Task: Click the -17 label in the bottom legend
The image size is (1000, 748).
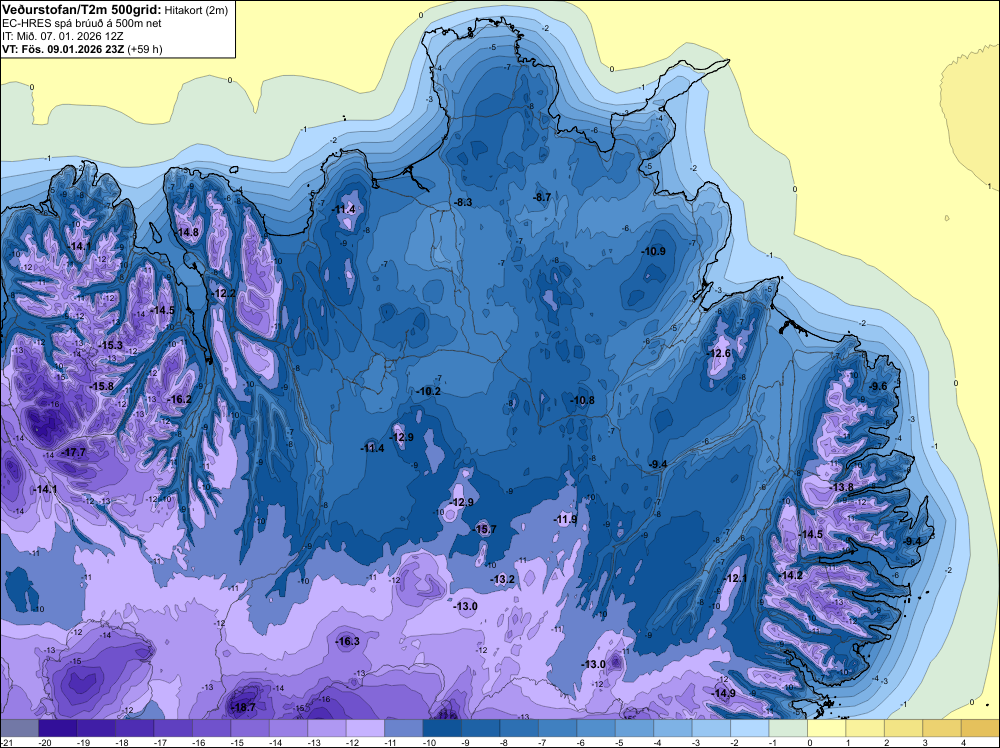Action: click(x=159, y=742)
